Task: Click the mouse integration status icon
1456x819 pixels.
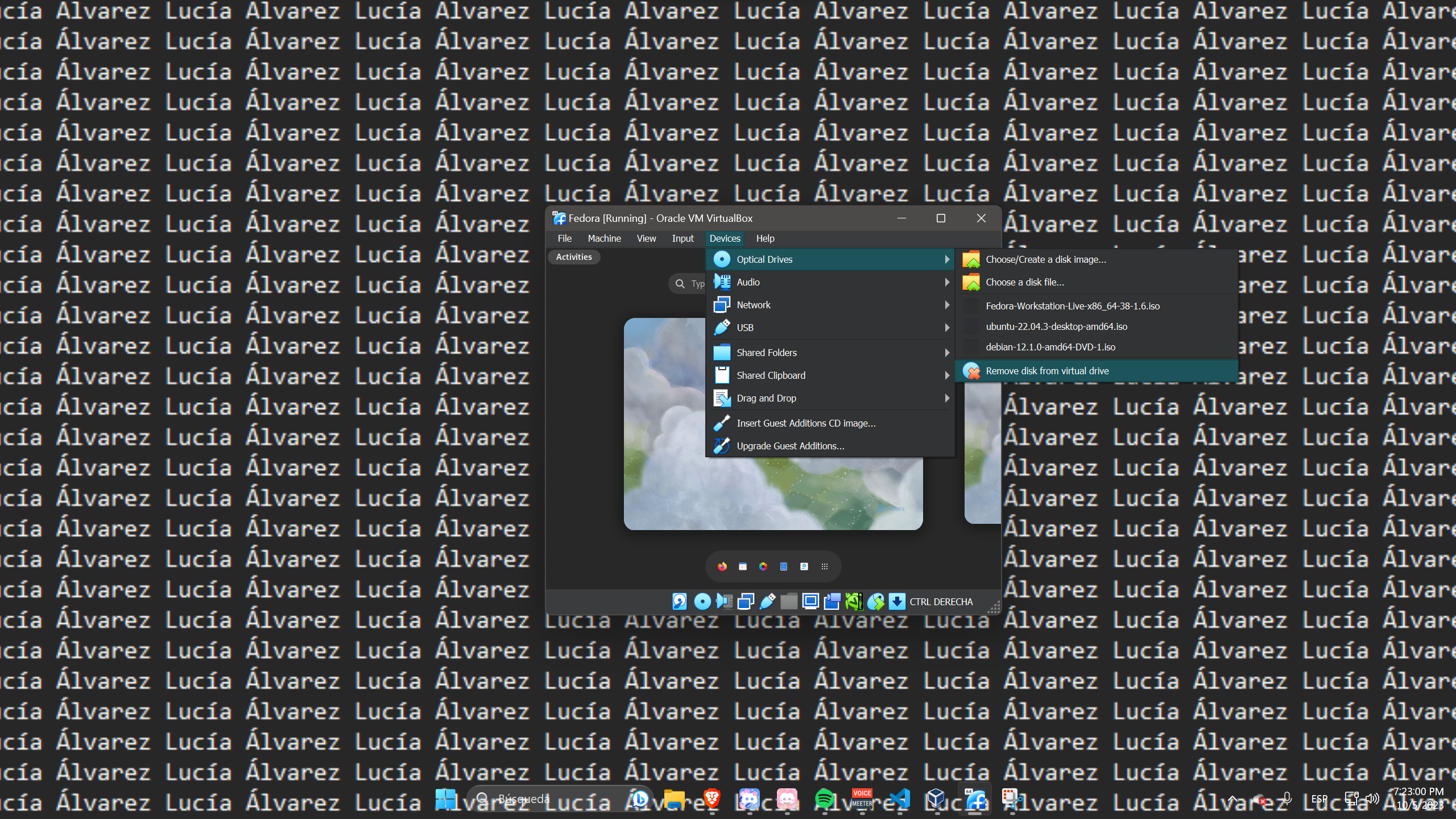Action: point(876,601)
